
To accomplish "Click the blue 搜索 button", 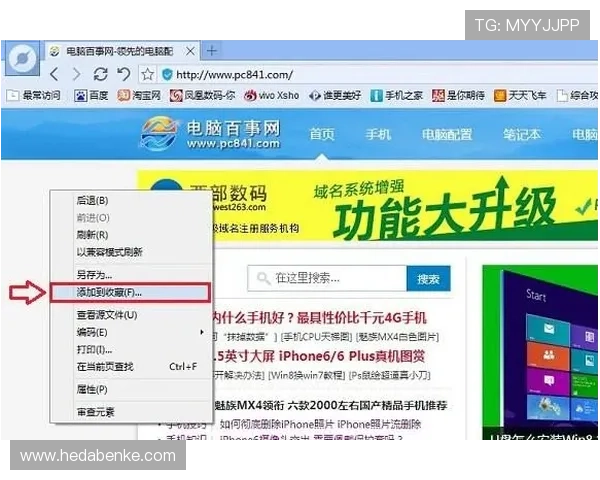I will [429, 279].
